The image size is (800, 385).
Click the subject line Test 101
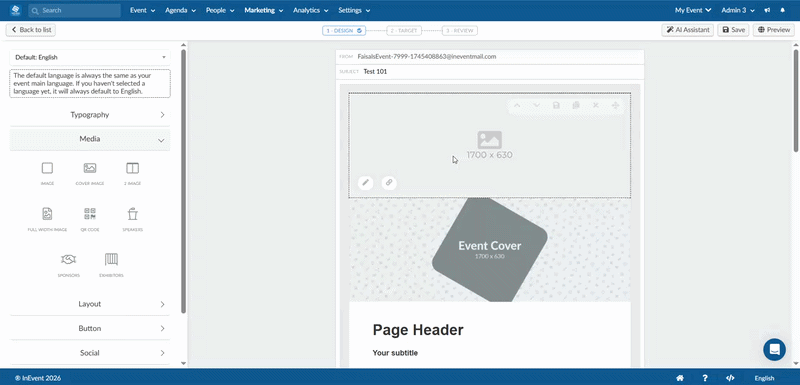pos(376,71)
